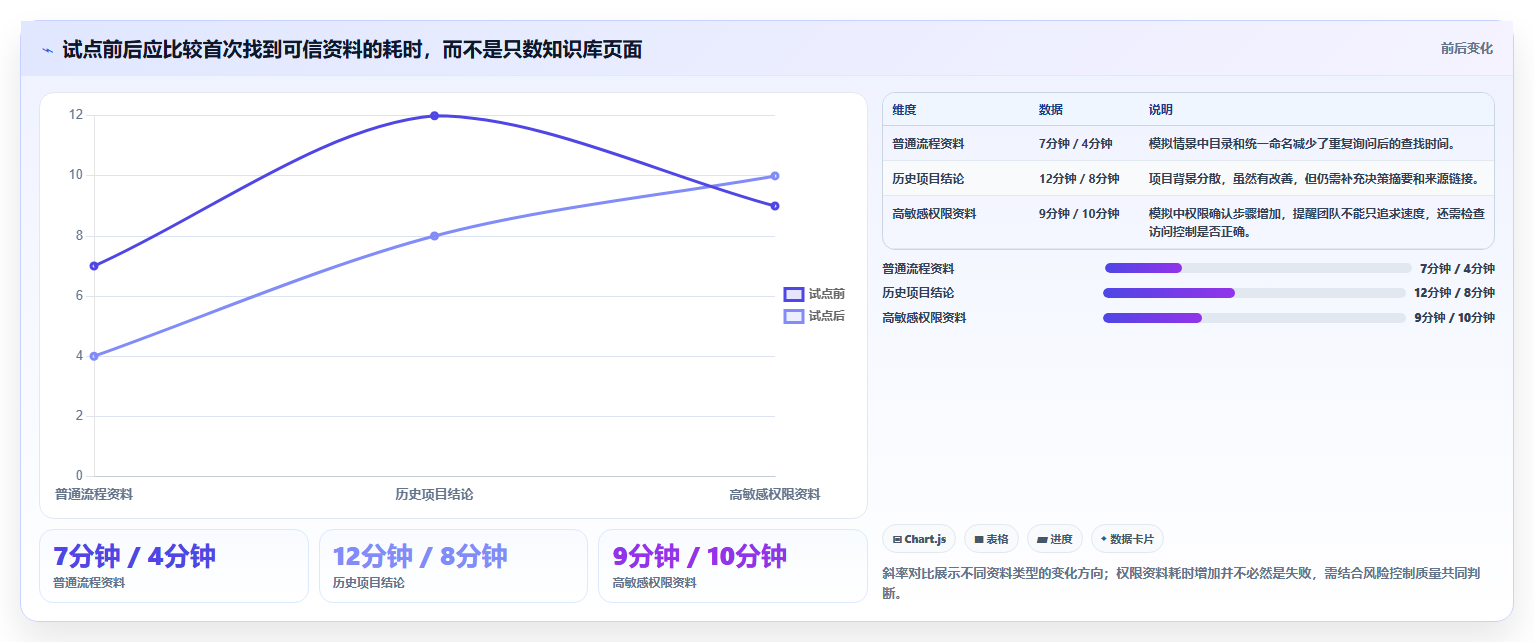The image size is (1534, 642).
Task: Click the 试点后 data point at 历史项目结论
Action: [x=434, y=236]
